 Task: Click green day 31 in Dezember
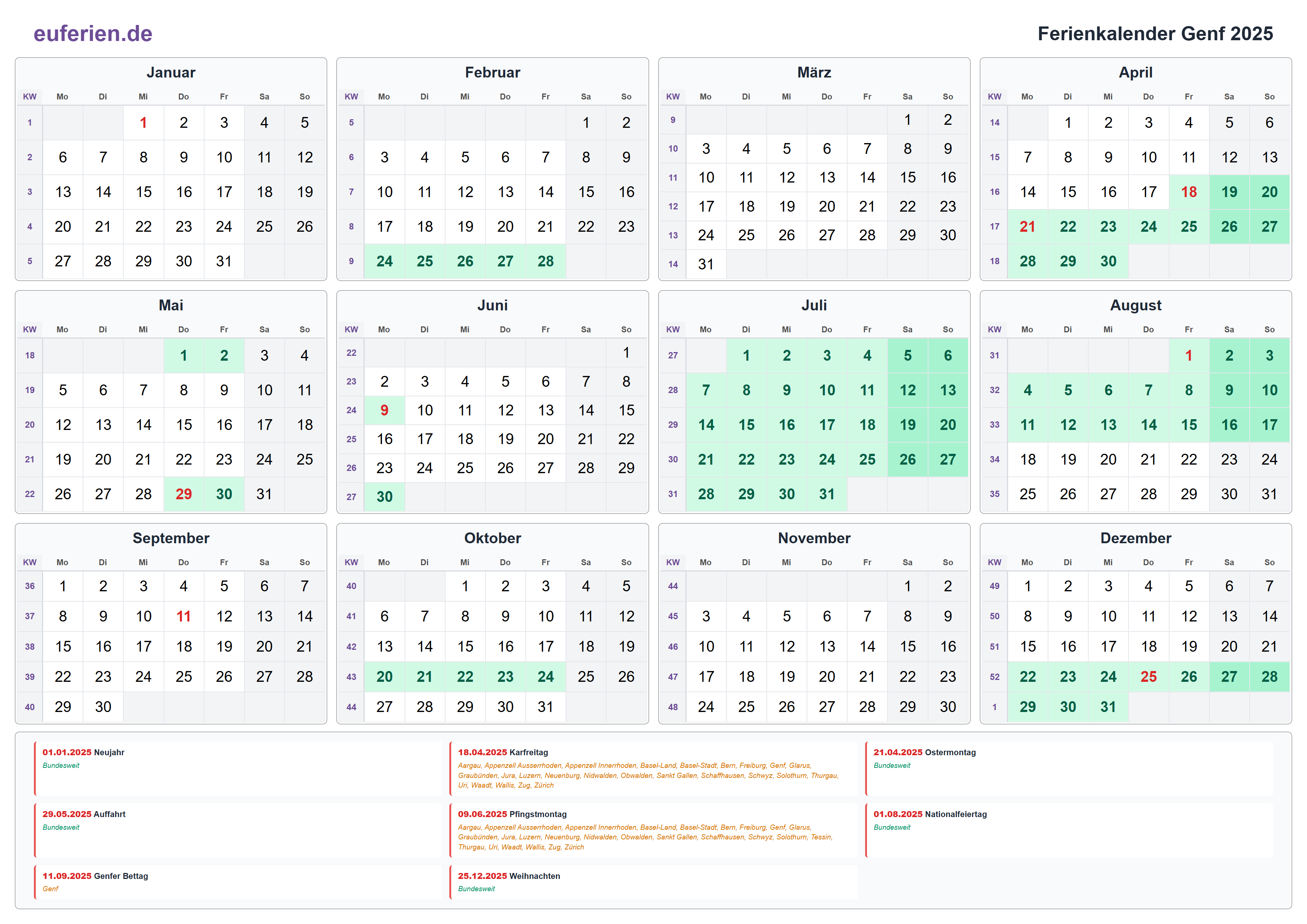click(1108, 707)
